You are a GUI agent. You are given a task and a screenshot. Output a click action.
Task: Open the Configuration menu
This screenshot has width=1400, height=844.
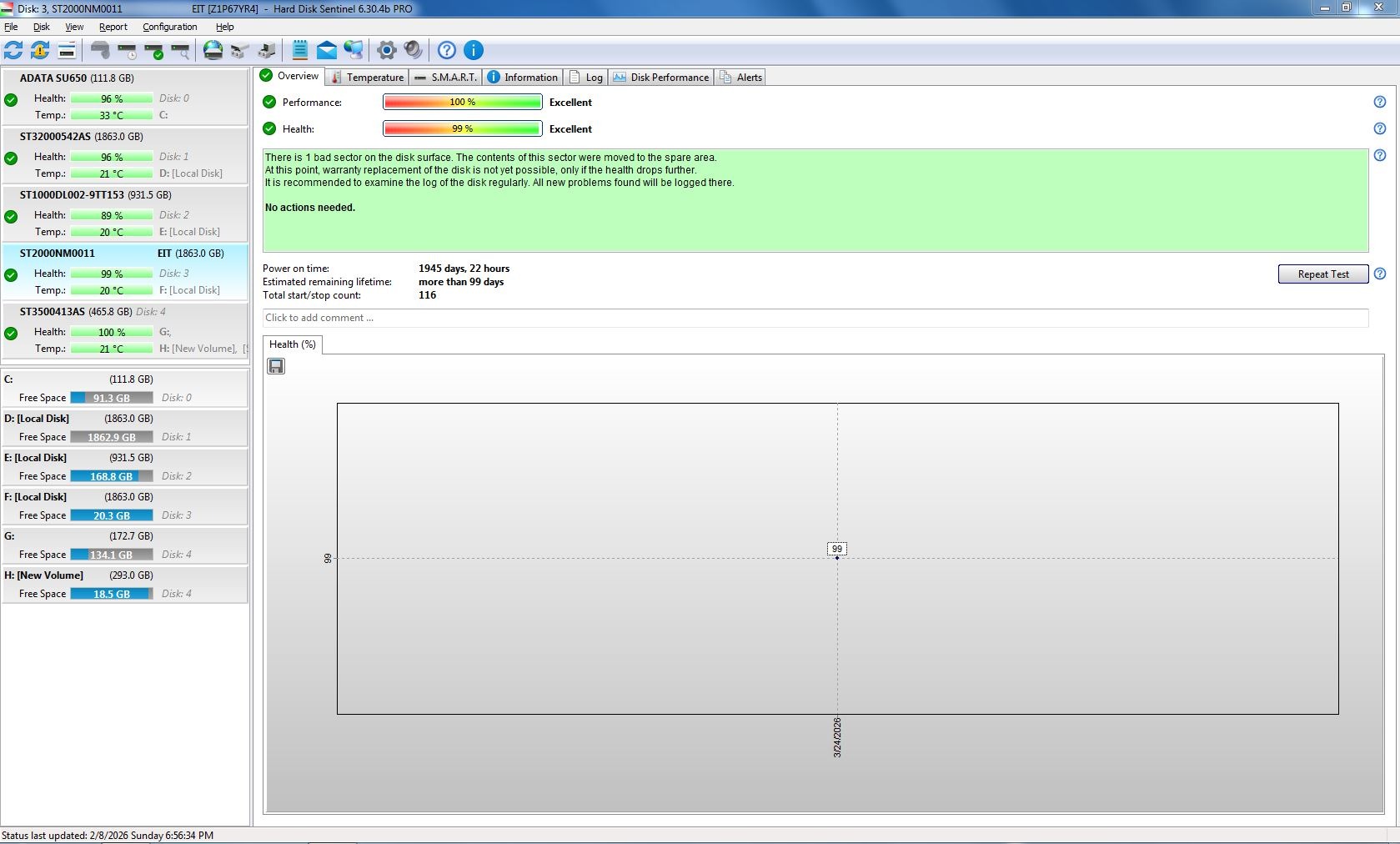coord(169,27)
